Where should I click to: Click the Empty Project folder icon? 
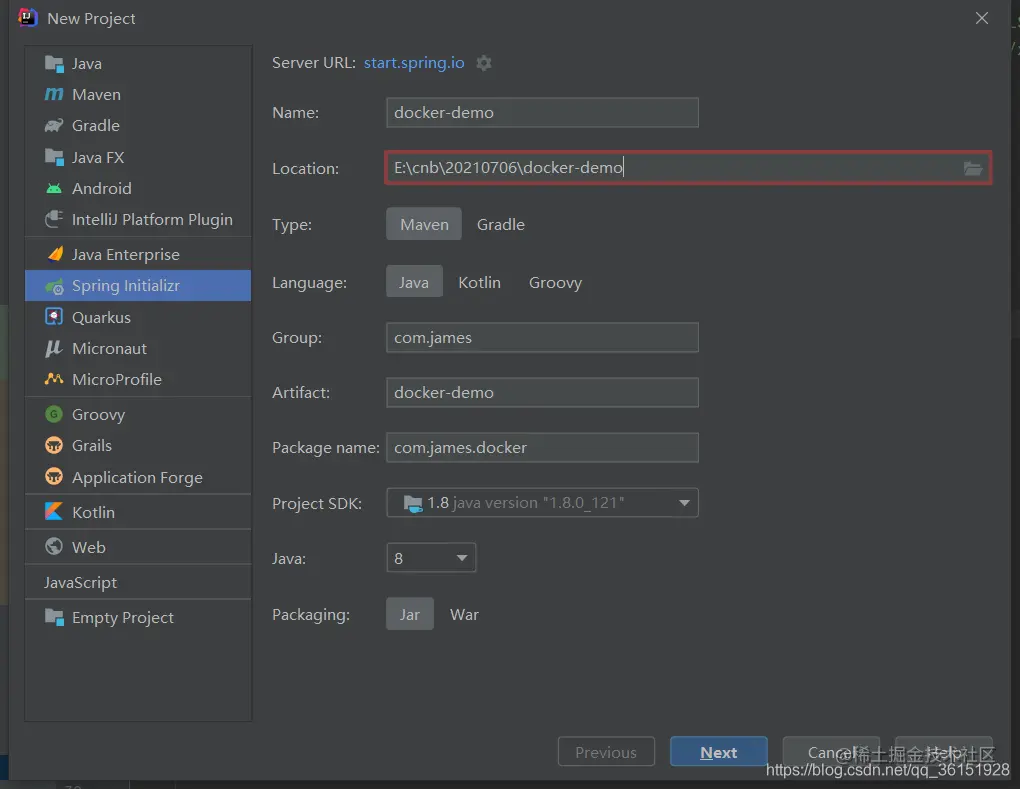(x=54, y=617)
